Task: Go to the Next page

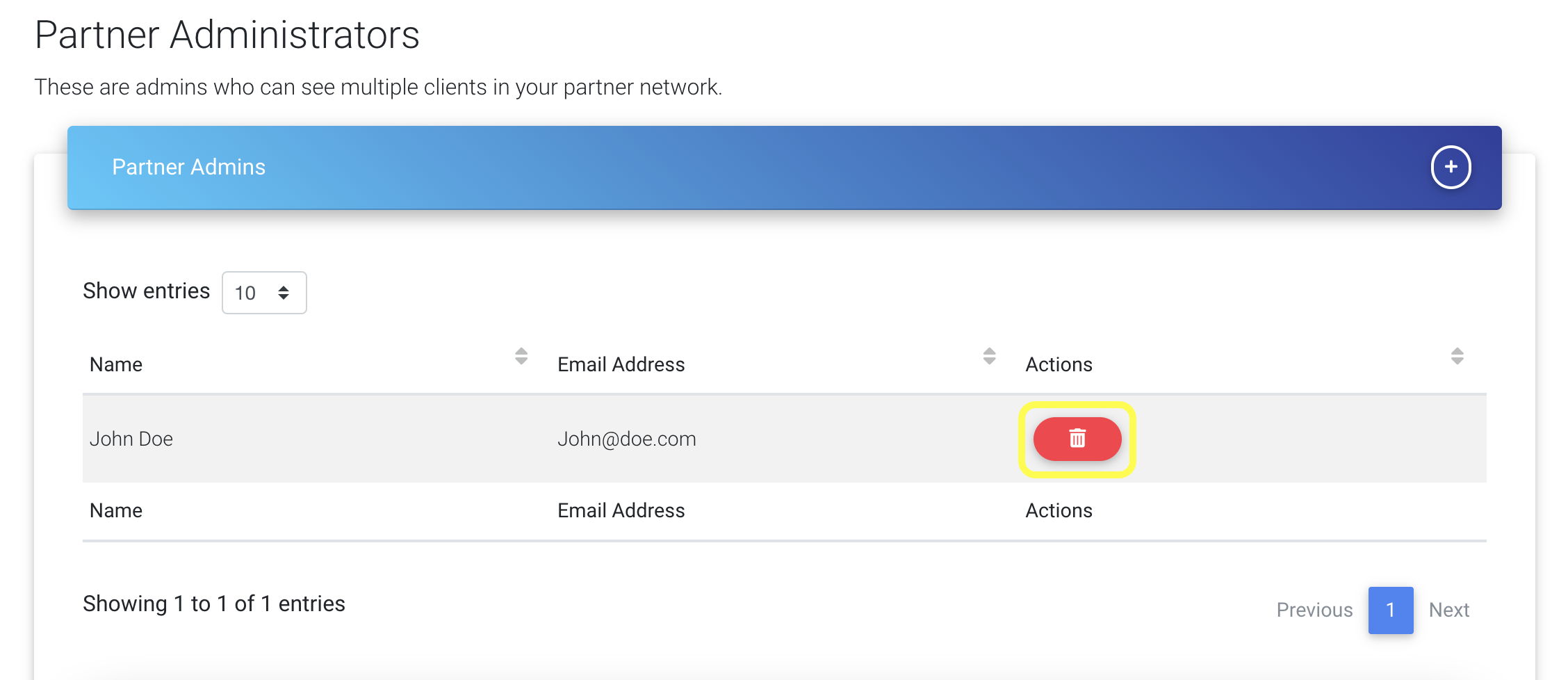Action: click(x=1449, y=610)
